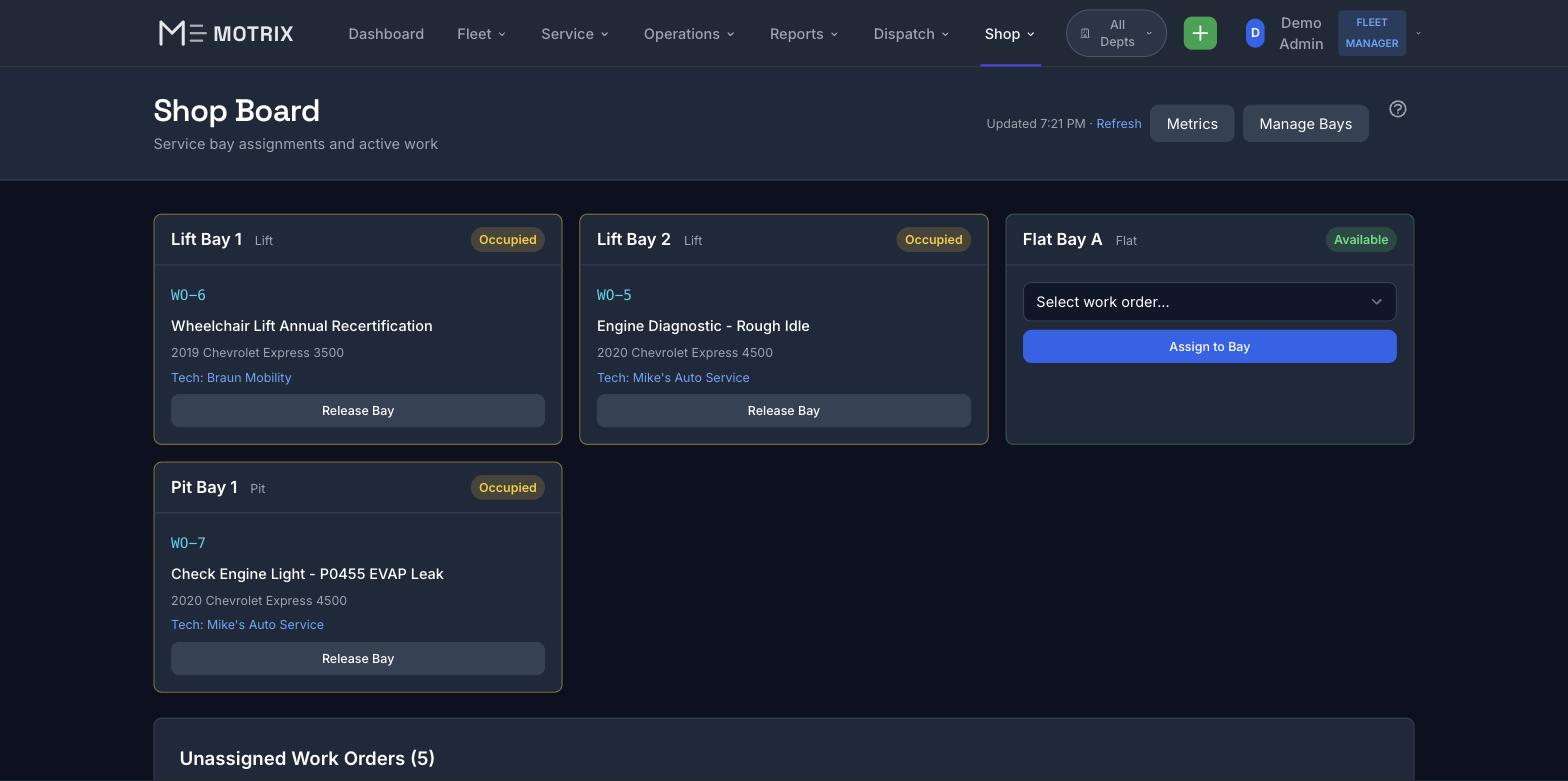Open Manage Bays
This screenshot has width=1568, height=781.
point(1305,123)
